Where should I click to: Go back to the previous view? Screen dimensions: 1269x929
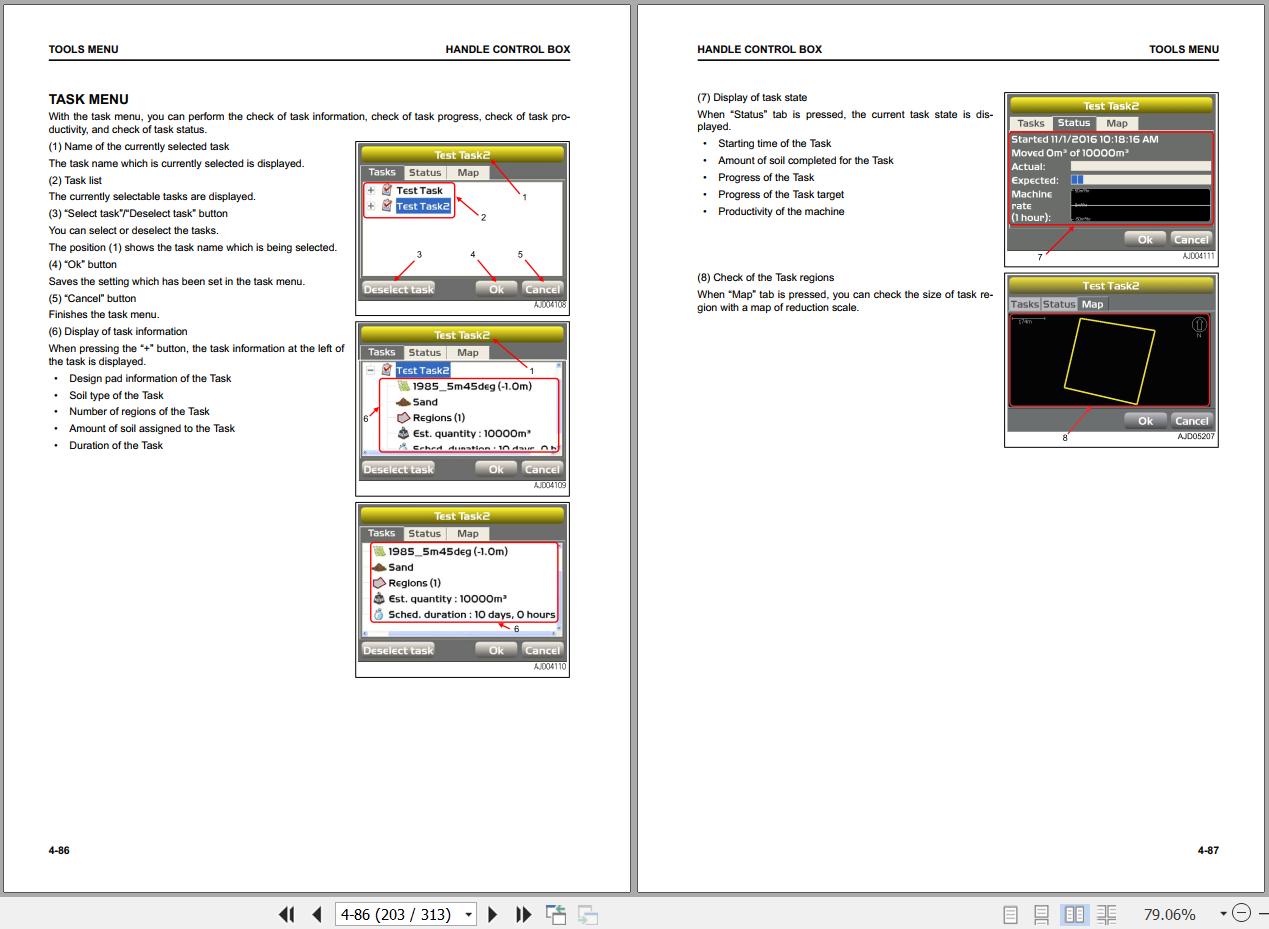556,914
